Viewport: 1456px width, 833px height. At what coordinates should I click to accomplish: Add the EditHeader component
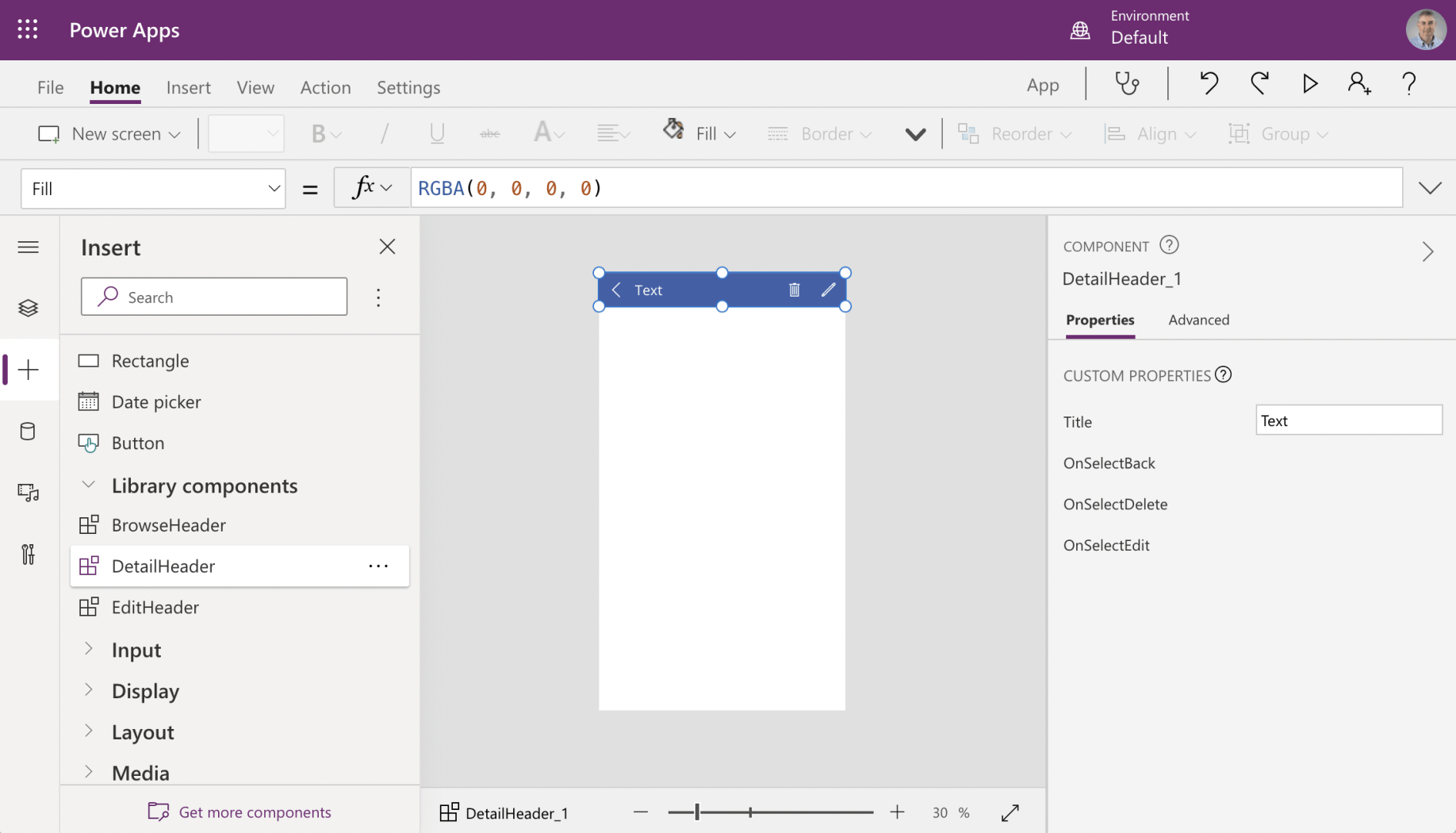tap(155, 607)
